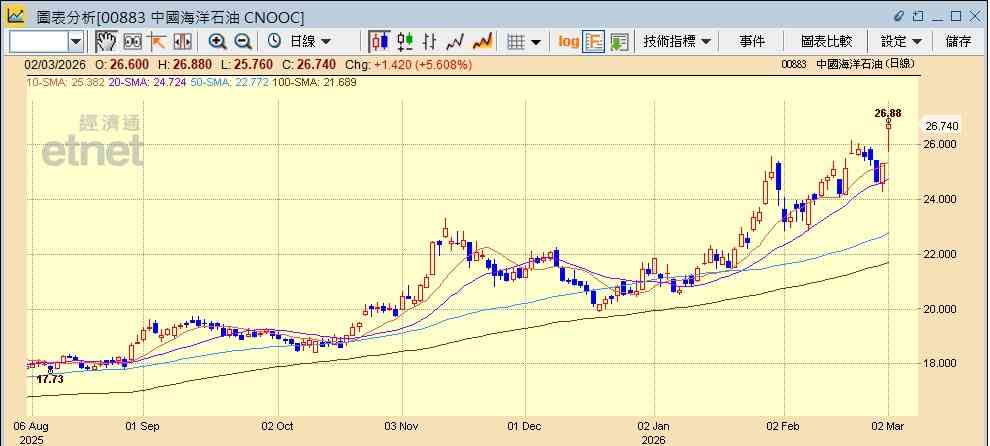Open 圖表比較 chart comparison
The height and width of the screenshot is (446, 990).
coord(826,42)
